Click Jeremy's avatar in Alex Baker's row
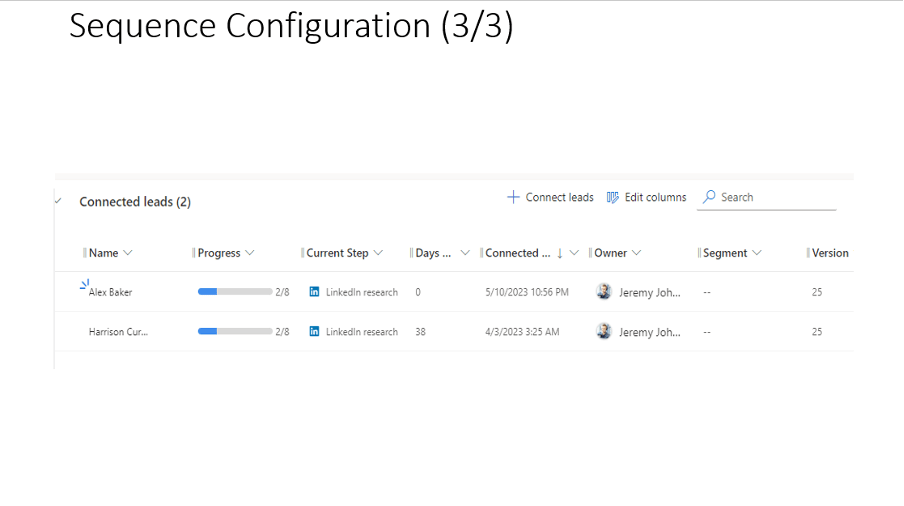The height and width of the screenshot is (506, 904). [604, 292]
